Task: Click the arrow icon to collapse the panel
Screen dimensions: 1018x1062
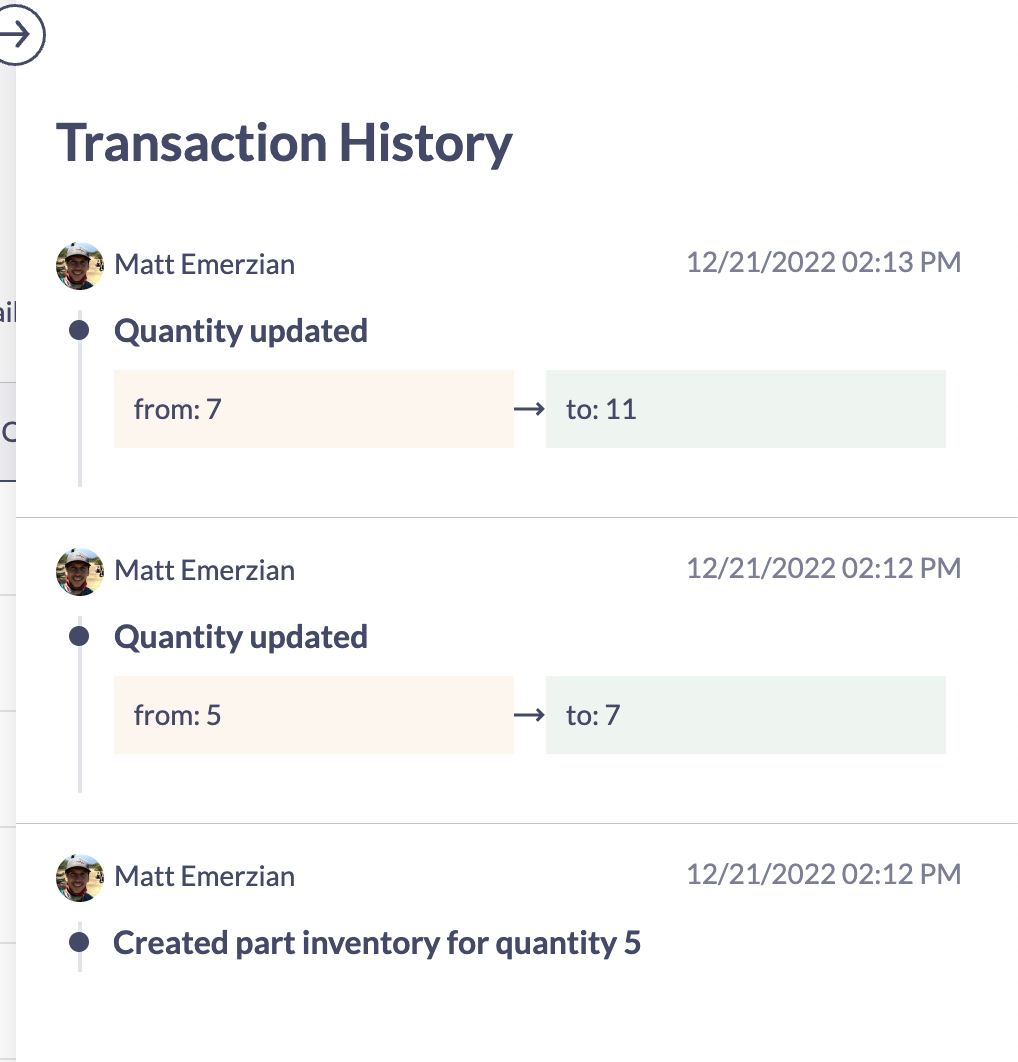Action: pyautogui.click(x=18, y=36)
